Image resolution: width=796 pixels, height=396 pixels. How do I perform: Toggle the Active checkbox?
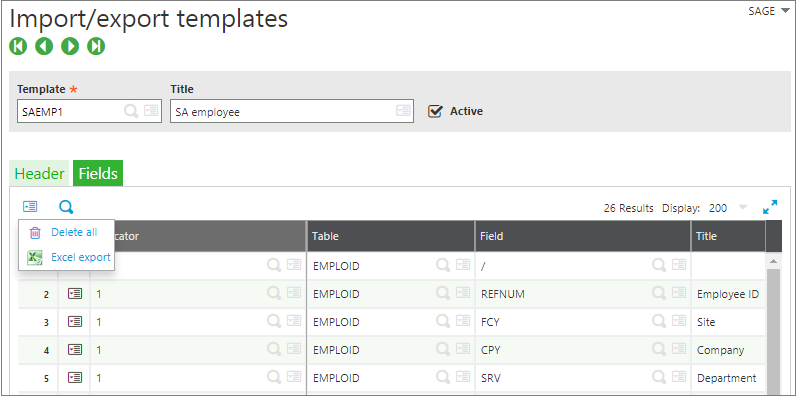tap(435, 111)
